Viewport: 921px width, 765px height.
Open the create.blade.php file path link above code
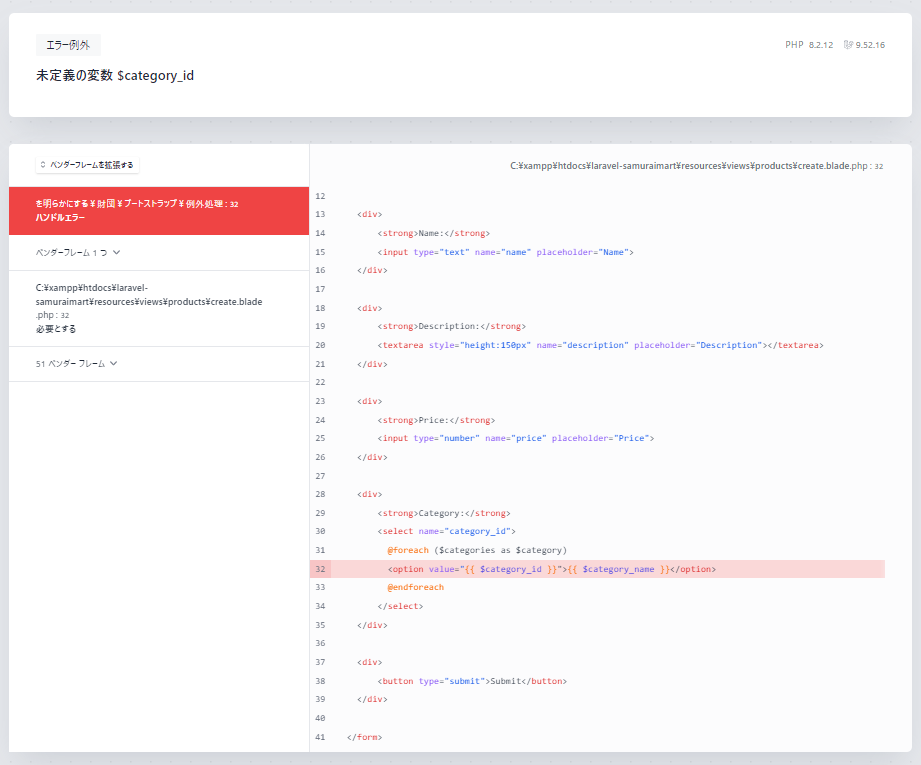695,166
